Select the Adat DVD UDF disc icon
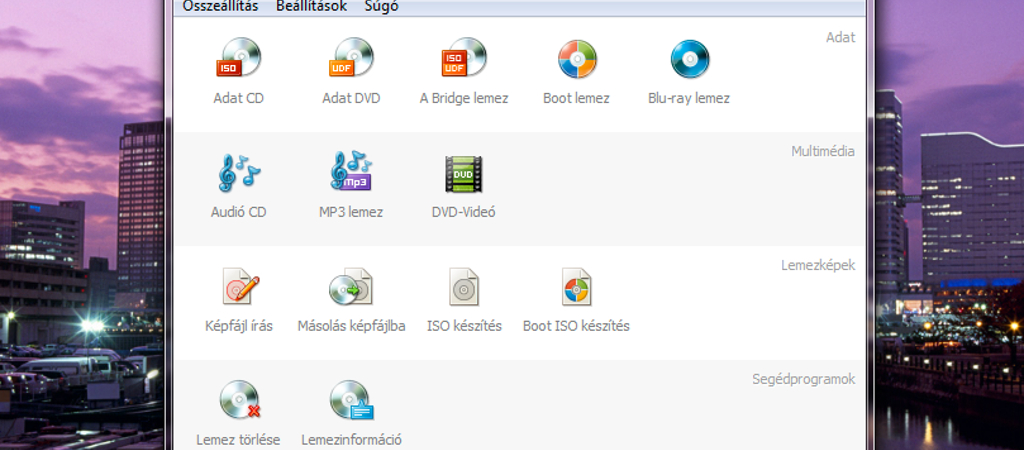The width and height of the screenshot is (1024, 450). point(351,58)
